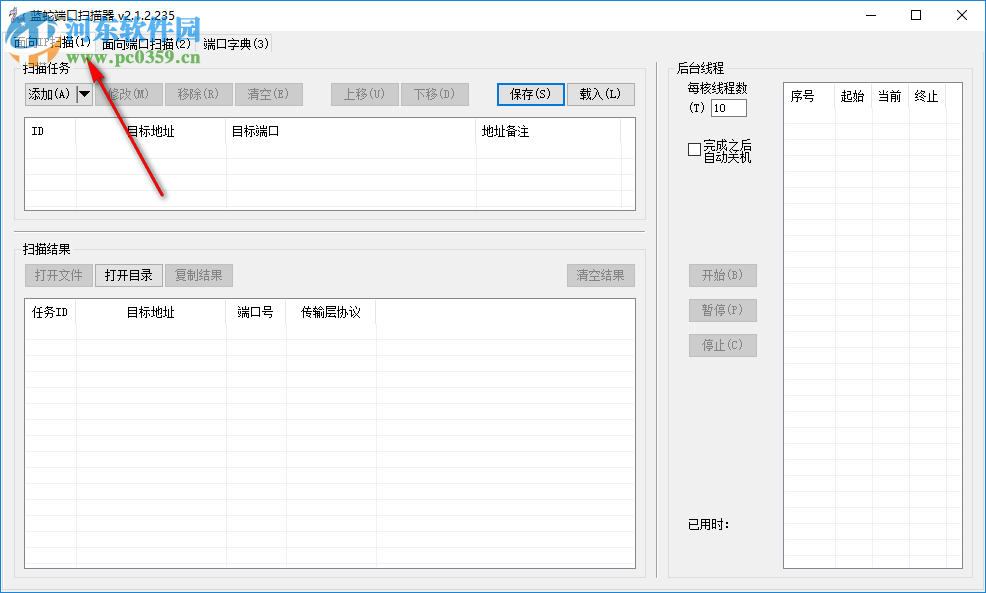The width and height of the screenshot is (986, 593).
Task: Click the 起始 column header
Action: point(853,96)
